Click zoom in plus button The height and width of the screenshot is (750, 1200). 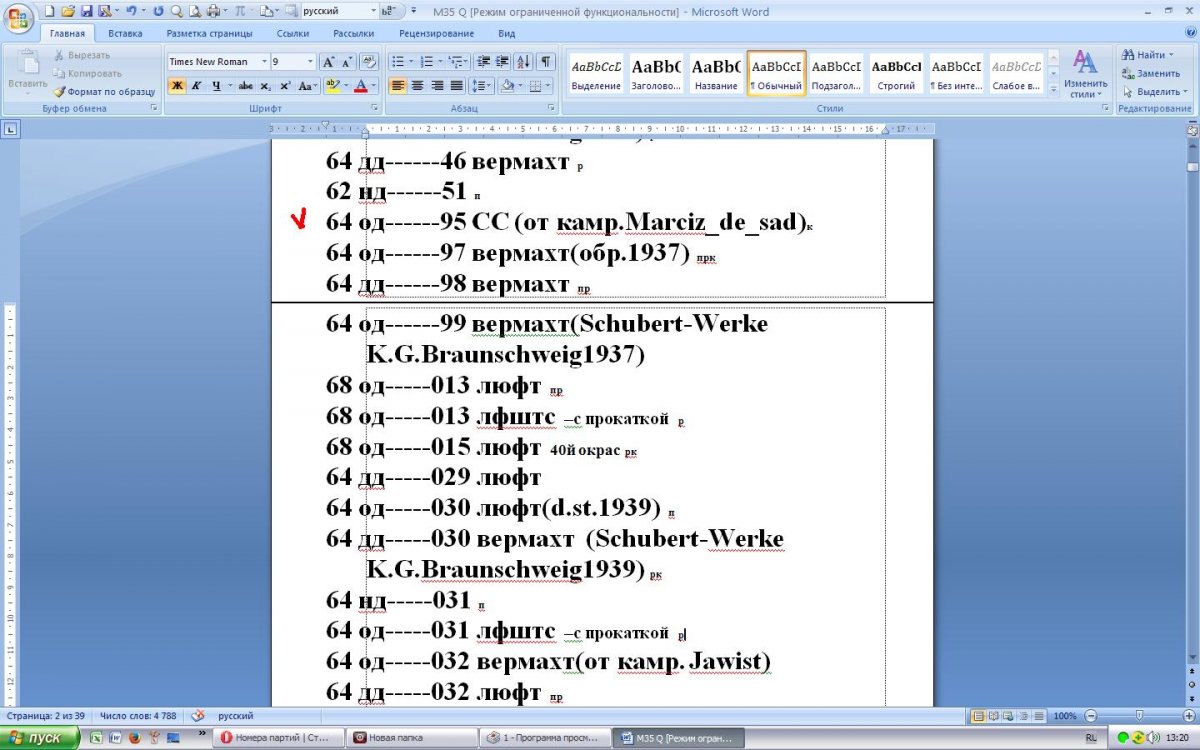(1189, 716)
